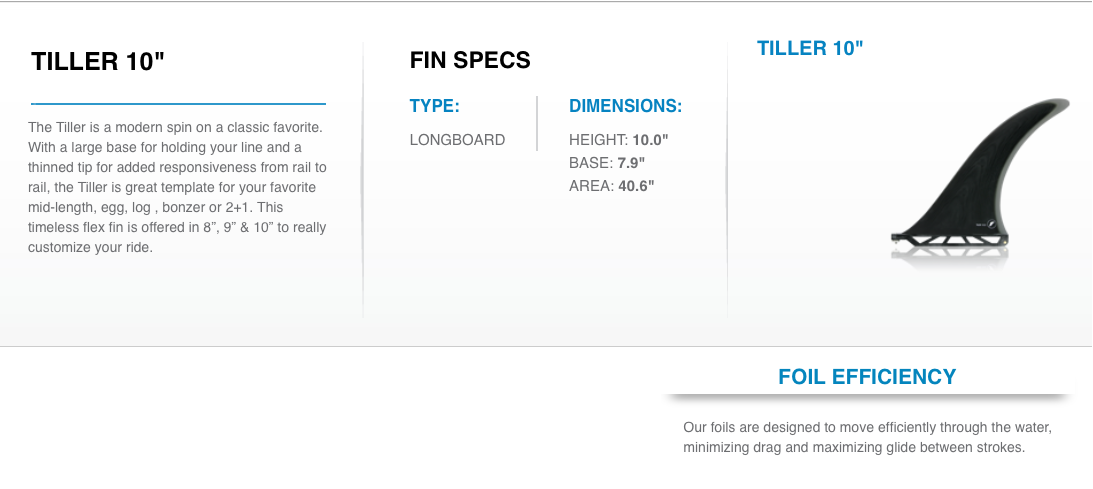
Task: Click the blue DIMENSIONS: label
Action: pyautogui.click(x=625, y=106)
